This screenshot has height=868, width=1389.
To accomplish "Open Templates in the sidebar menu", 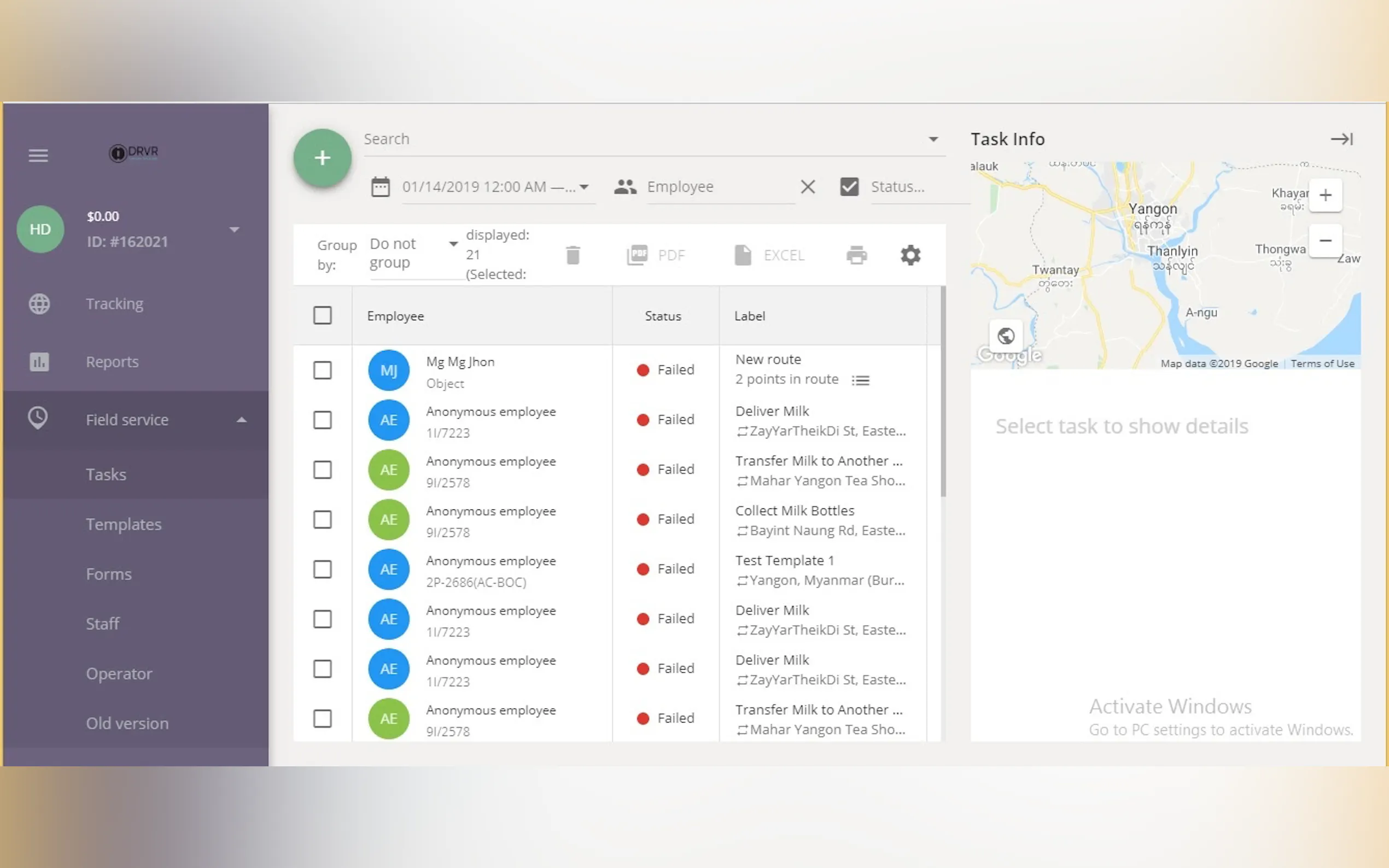I will click(x=124, y=524).
